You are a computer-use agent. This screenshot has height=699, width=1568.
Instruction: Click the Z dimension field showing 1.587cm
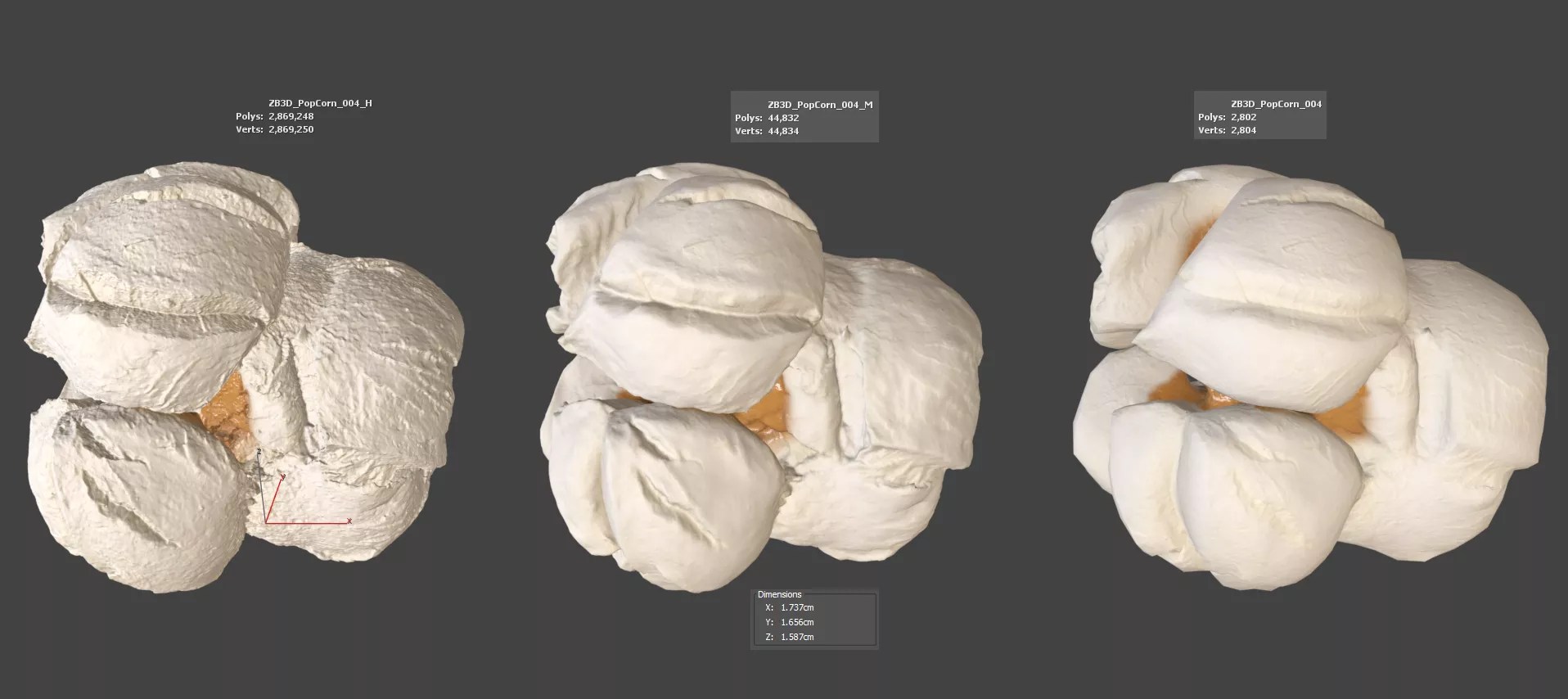coord(797,637)
